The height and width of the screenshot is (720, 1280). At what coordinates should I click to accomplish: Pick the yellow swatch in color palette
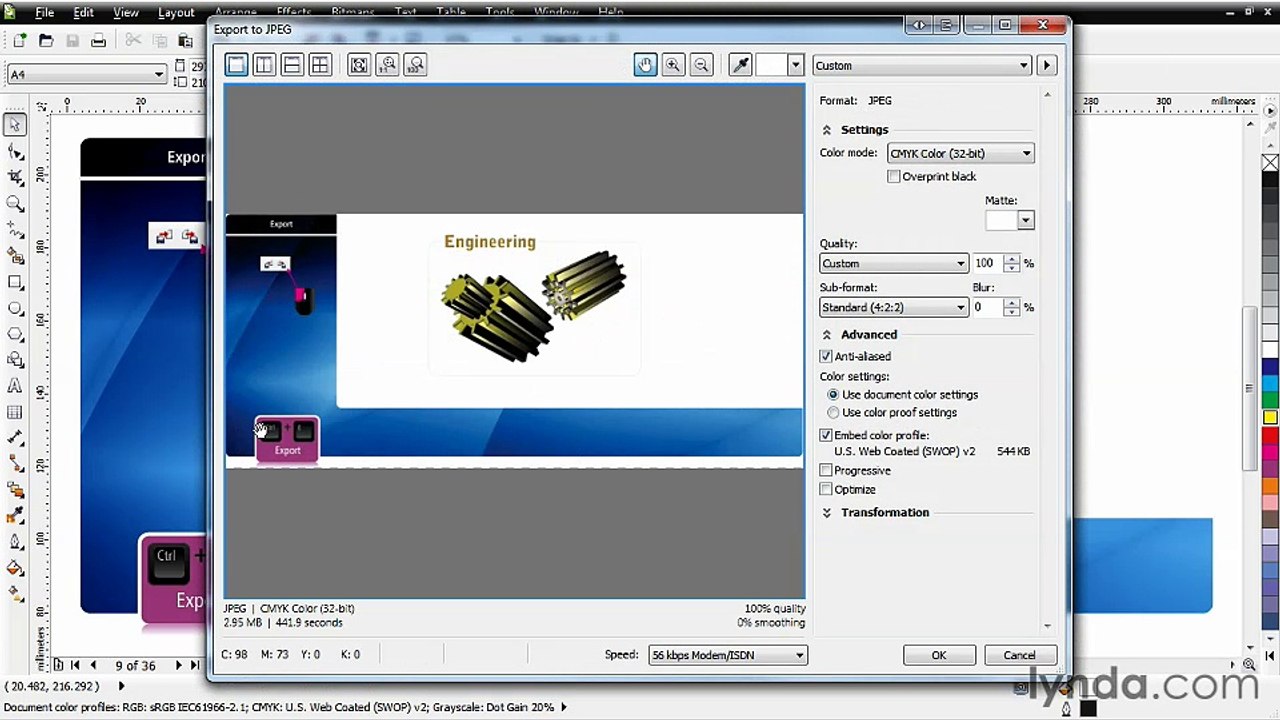(x=1270, y=417)
